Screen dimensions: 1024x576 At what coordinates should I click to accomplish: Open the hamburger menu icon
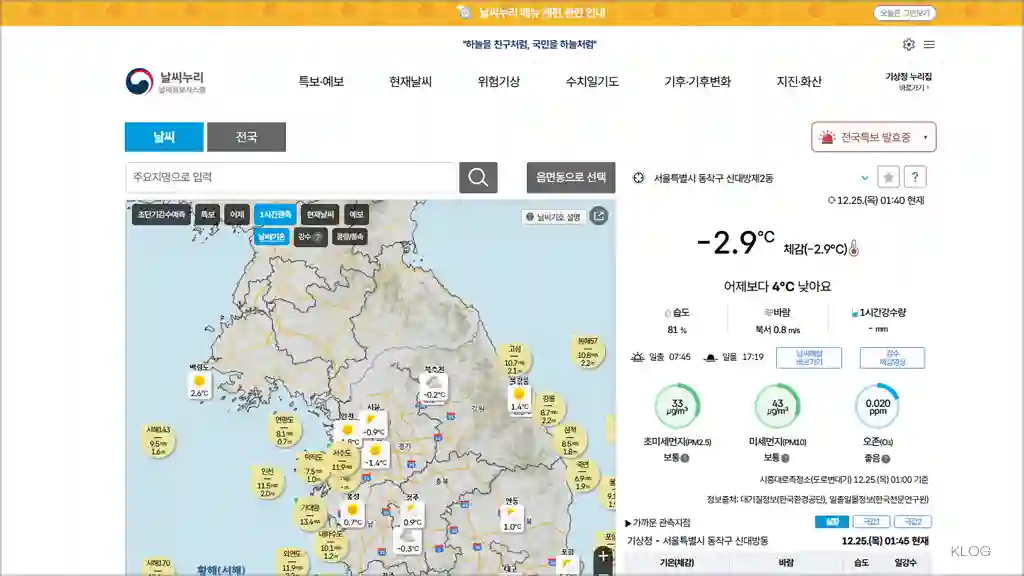click(x=930, y=45)
